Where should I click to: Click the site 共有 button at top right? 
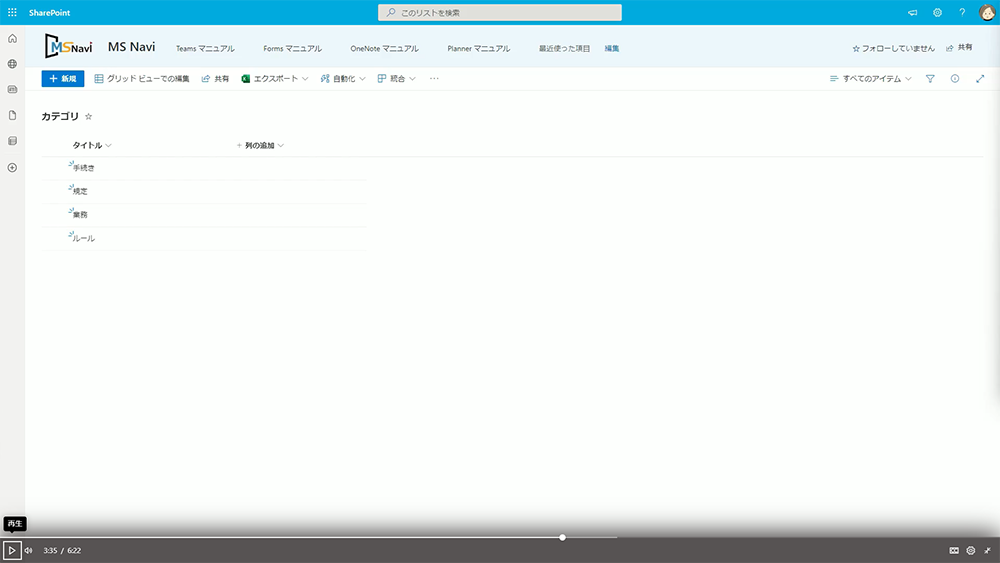click(959, 48)
